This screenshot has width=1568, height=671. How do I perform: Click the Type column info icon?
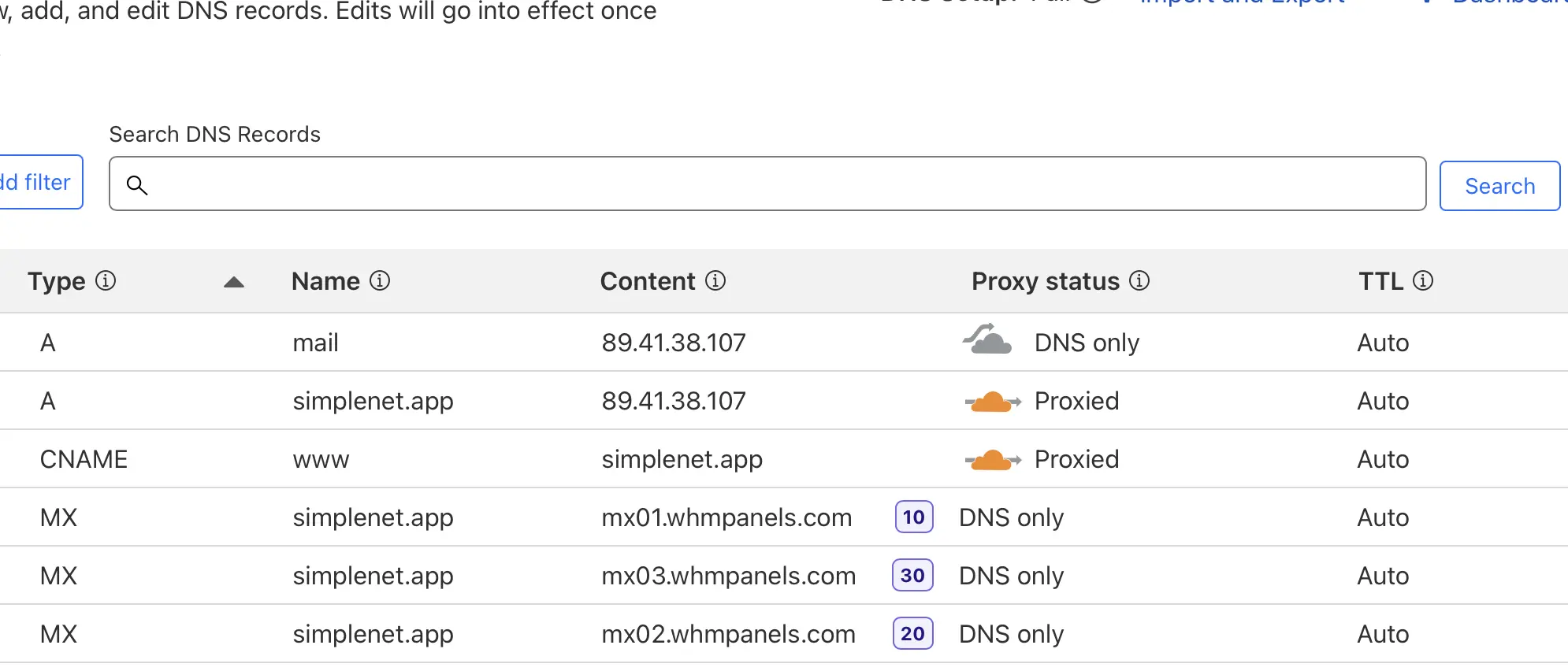106,281
